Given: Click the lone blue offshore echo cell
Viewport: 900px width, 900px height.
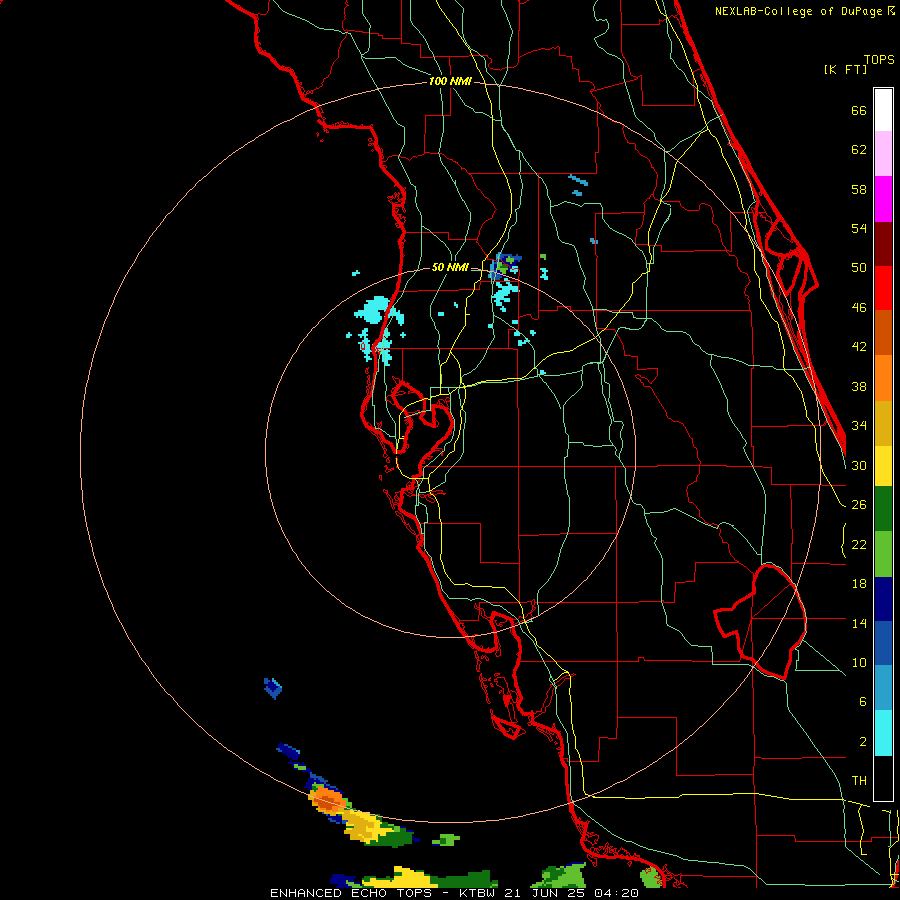Looking at the screenshot, I should coord(273,688).
